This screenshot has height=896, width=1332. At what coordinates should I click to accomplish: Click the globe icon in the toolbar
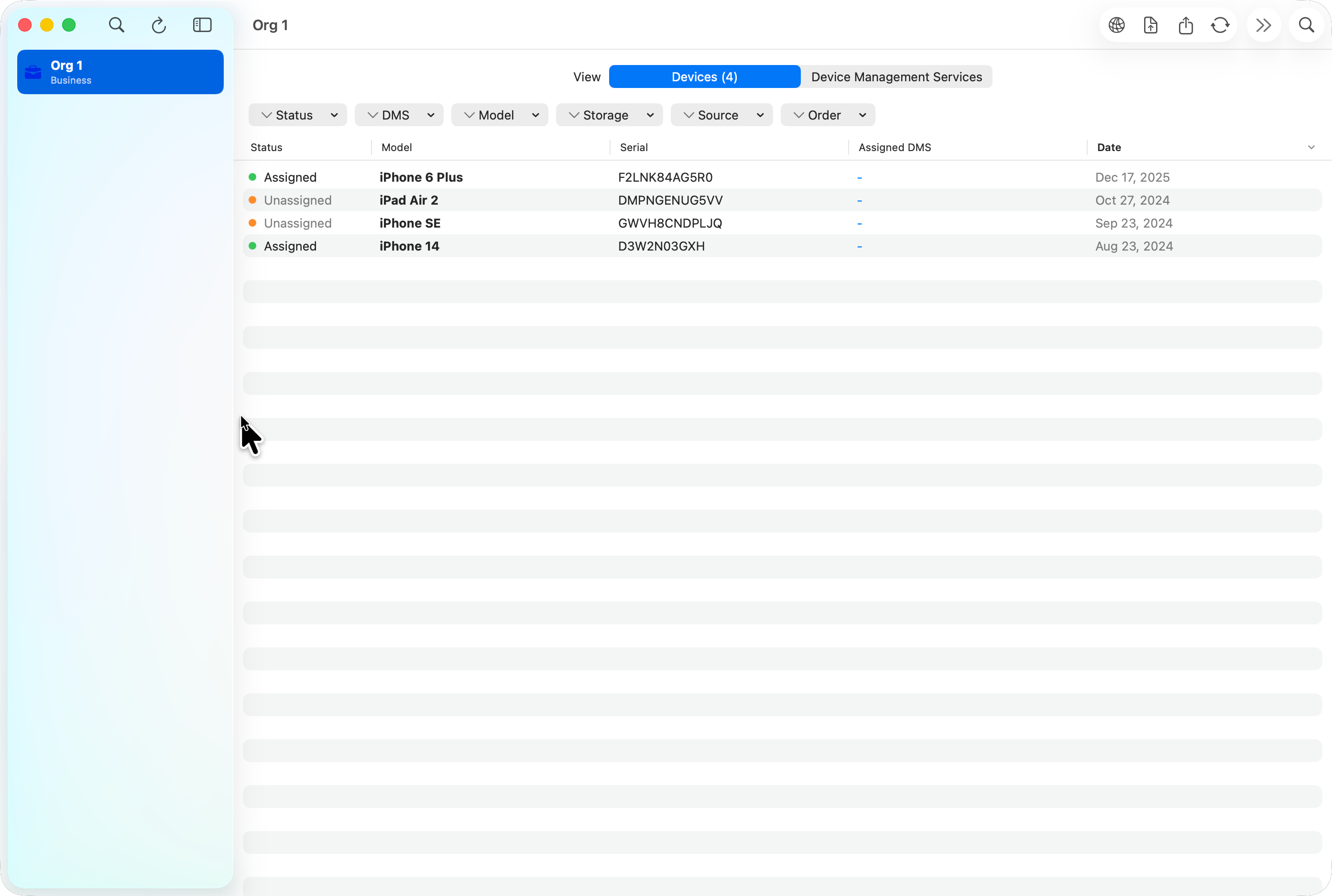pos(1116,25)
